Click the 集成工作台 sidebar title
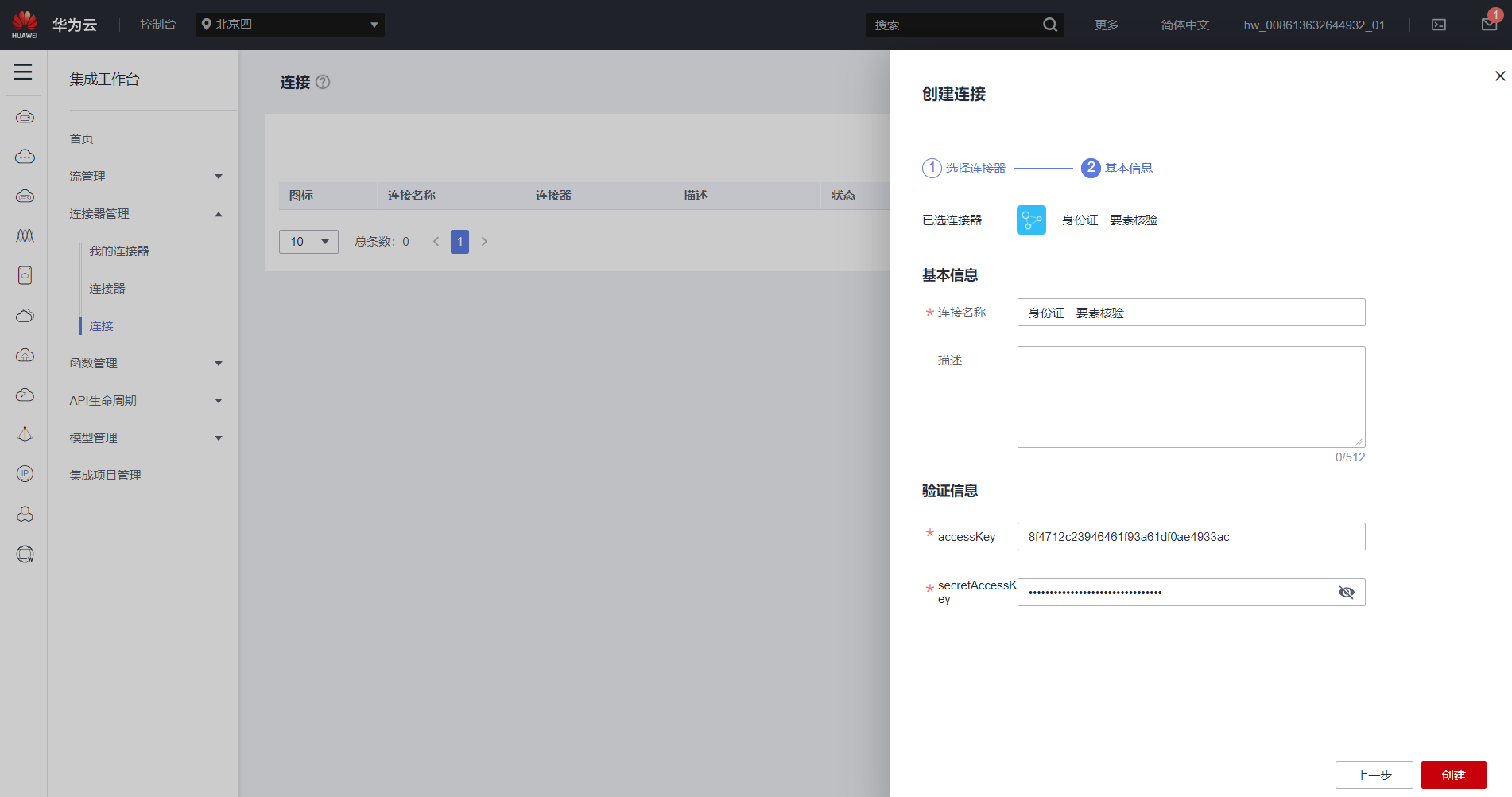The height and width of the screenshot is (797, 1512). click(104, 80)
